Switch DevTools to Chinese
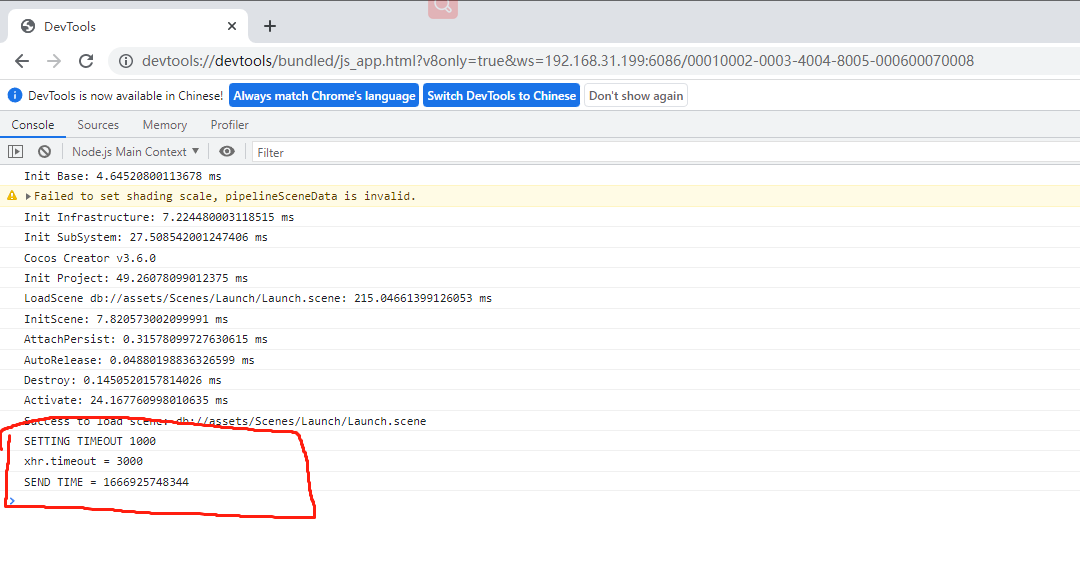1080x579 pixels. 501,96
